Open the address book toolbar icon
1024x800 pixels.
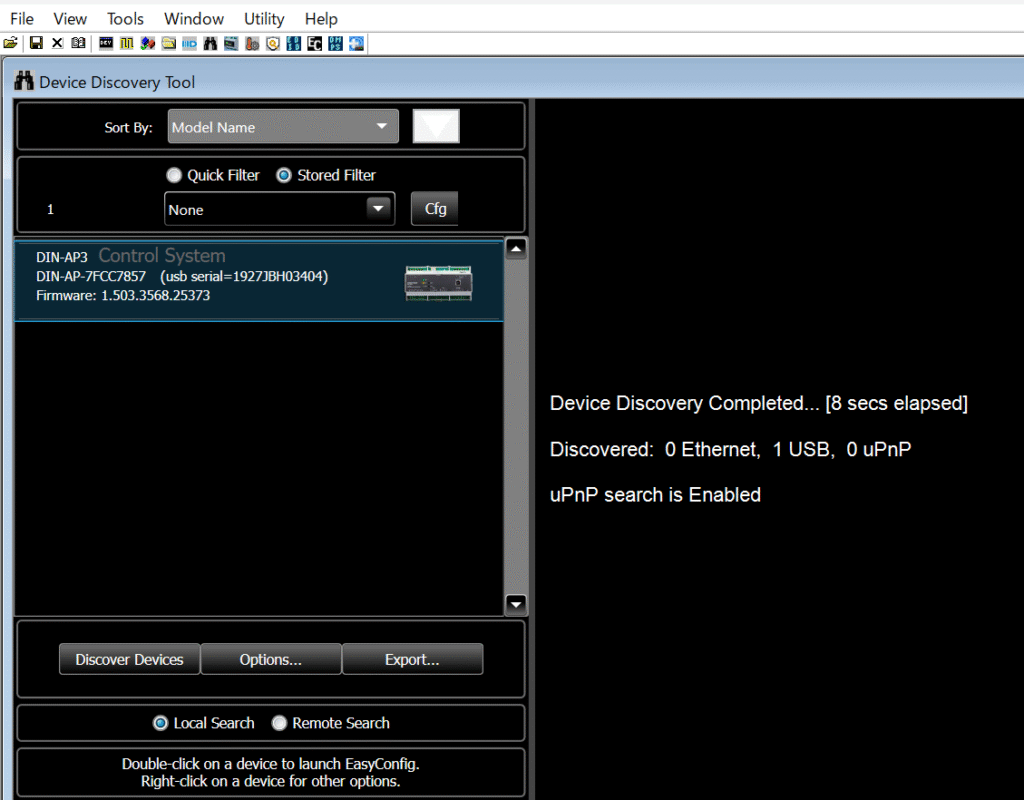tap(78, 43)
